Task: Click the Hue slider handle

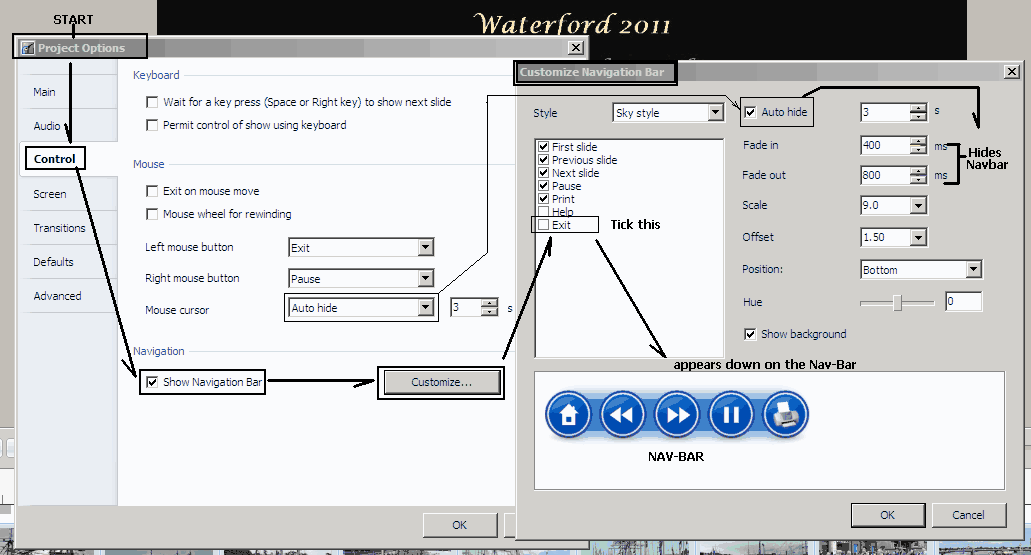Action: (898, 302)
